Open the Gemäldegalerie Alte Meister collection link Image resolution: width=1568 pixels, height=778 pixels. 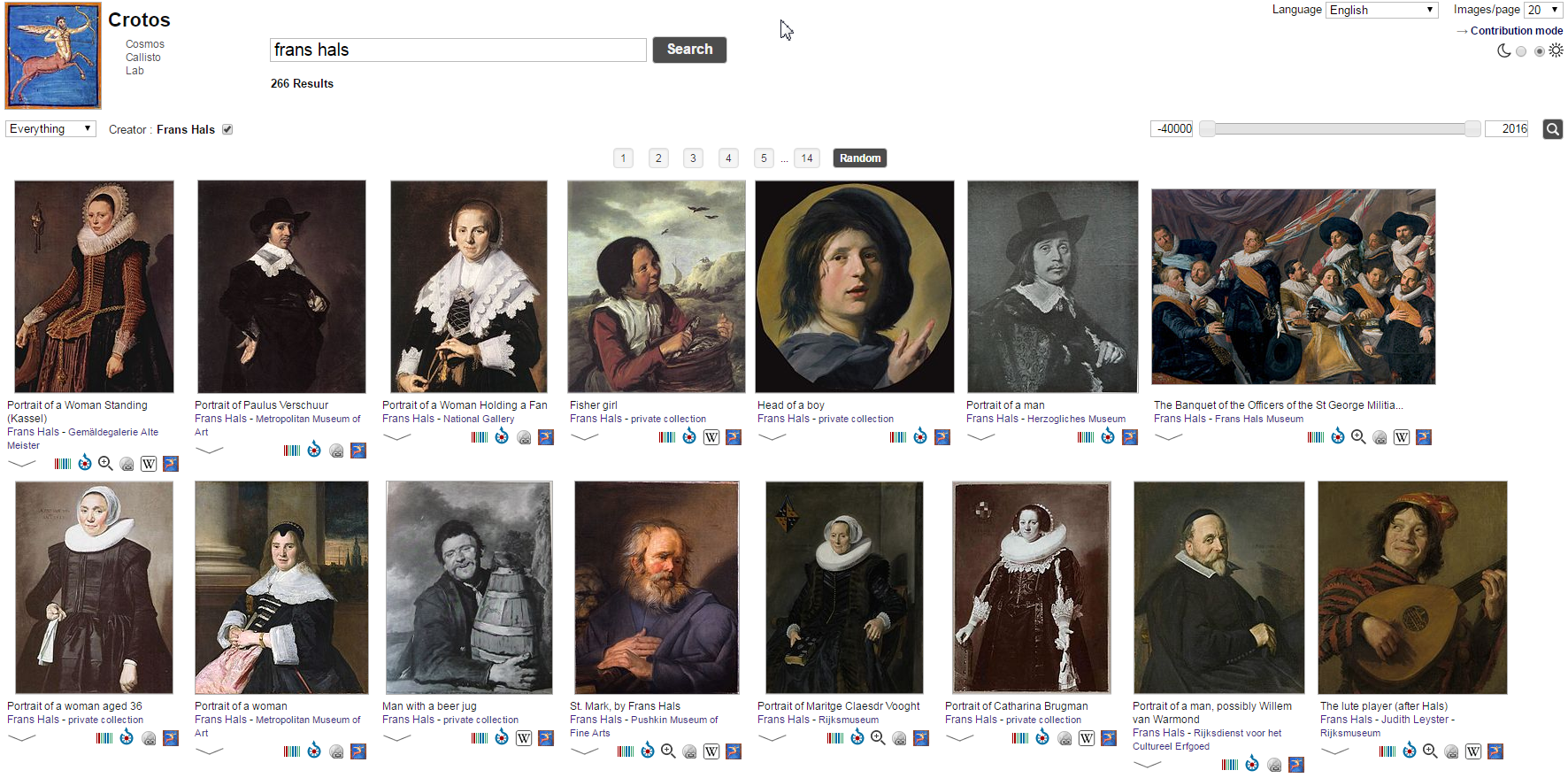tap(83, 439)
